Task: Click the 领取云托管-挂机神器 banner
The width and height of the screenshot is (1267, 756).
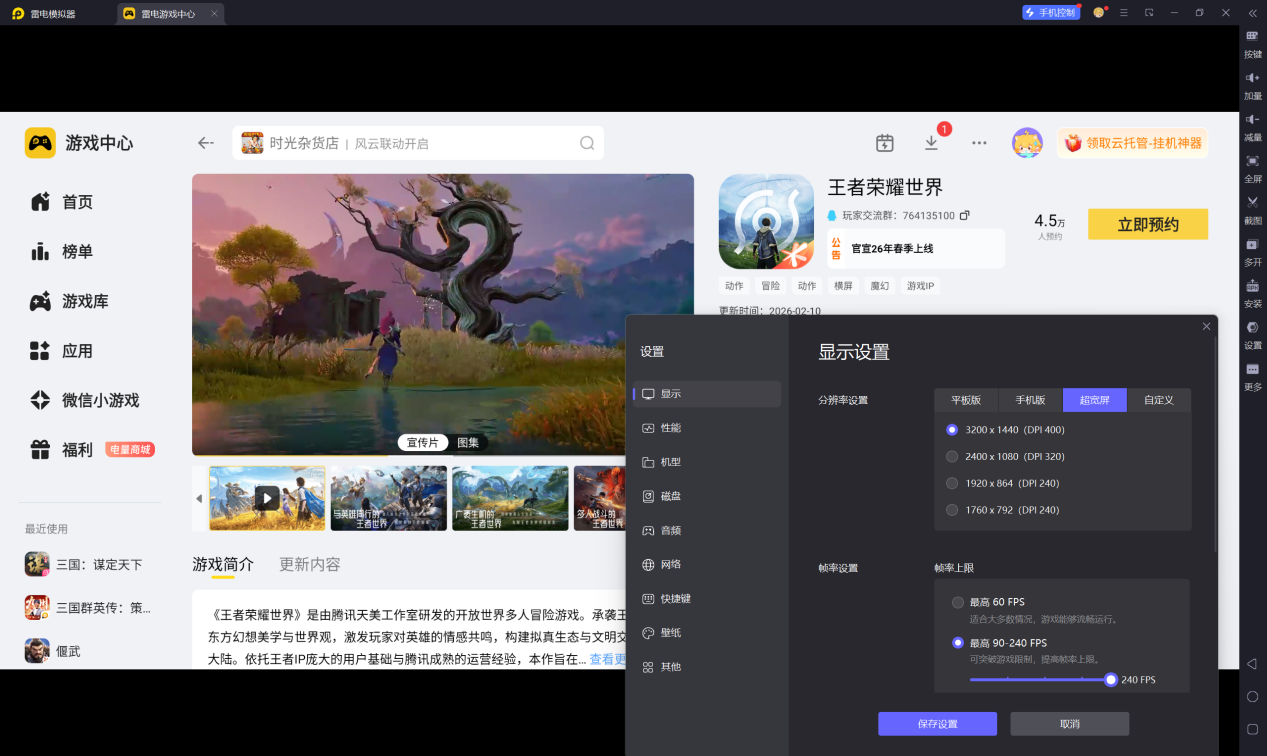Action: click(x=1132, y=143)
